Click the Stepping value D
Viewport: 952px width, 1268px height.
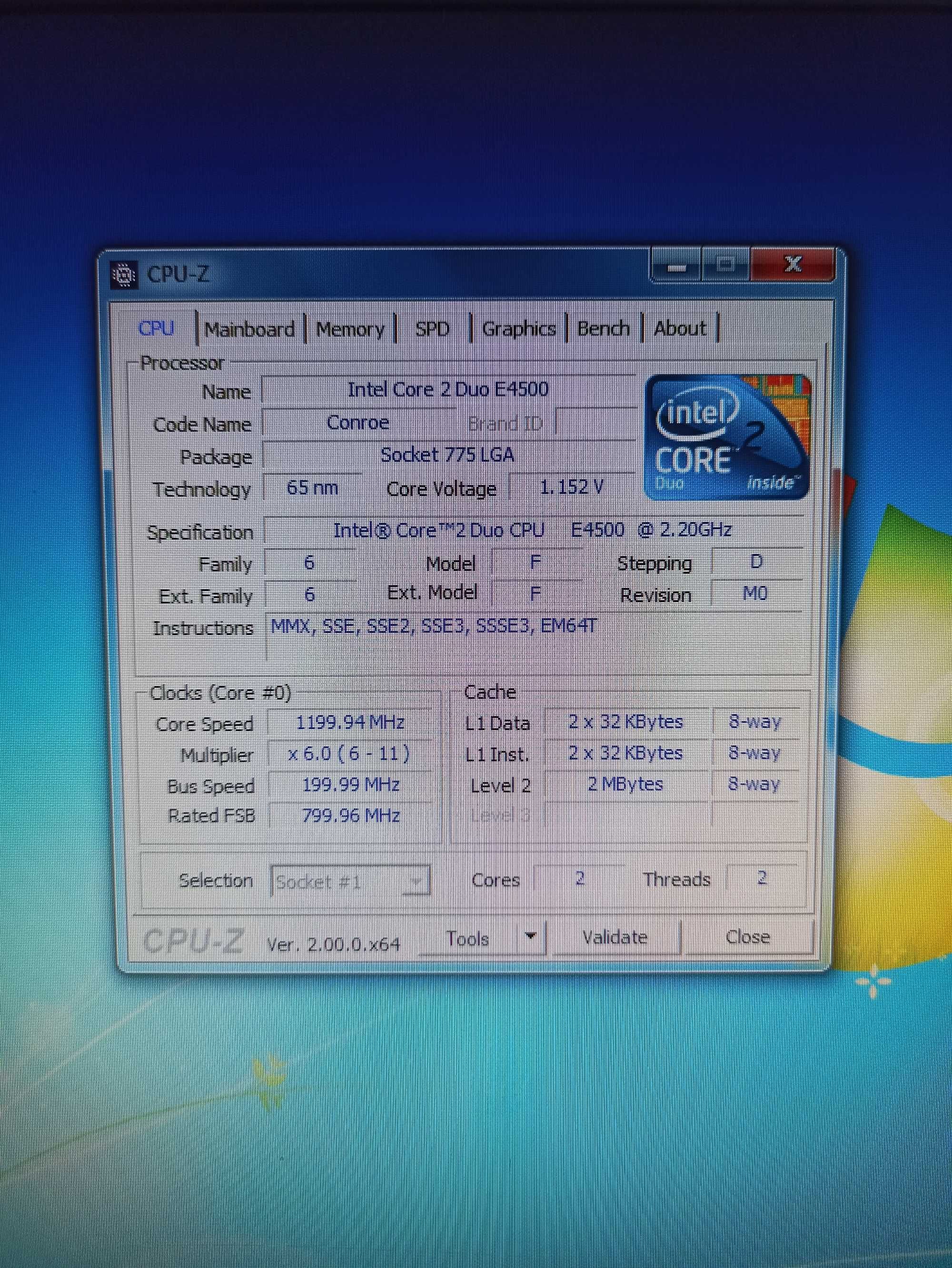[756, 561]
